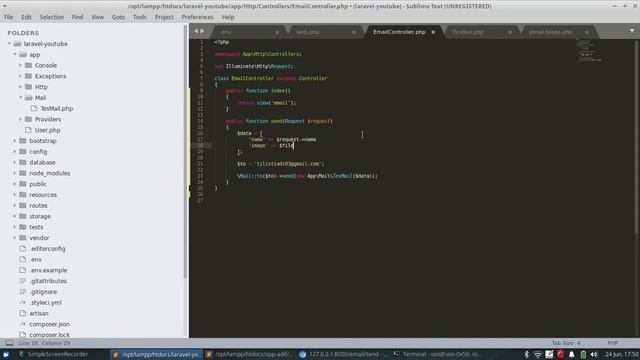Expand the tests folder
Image resolution: width=640 pixels, height=360 pixels.
point(15,227)
